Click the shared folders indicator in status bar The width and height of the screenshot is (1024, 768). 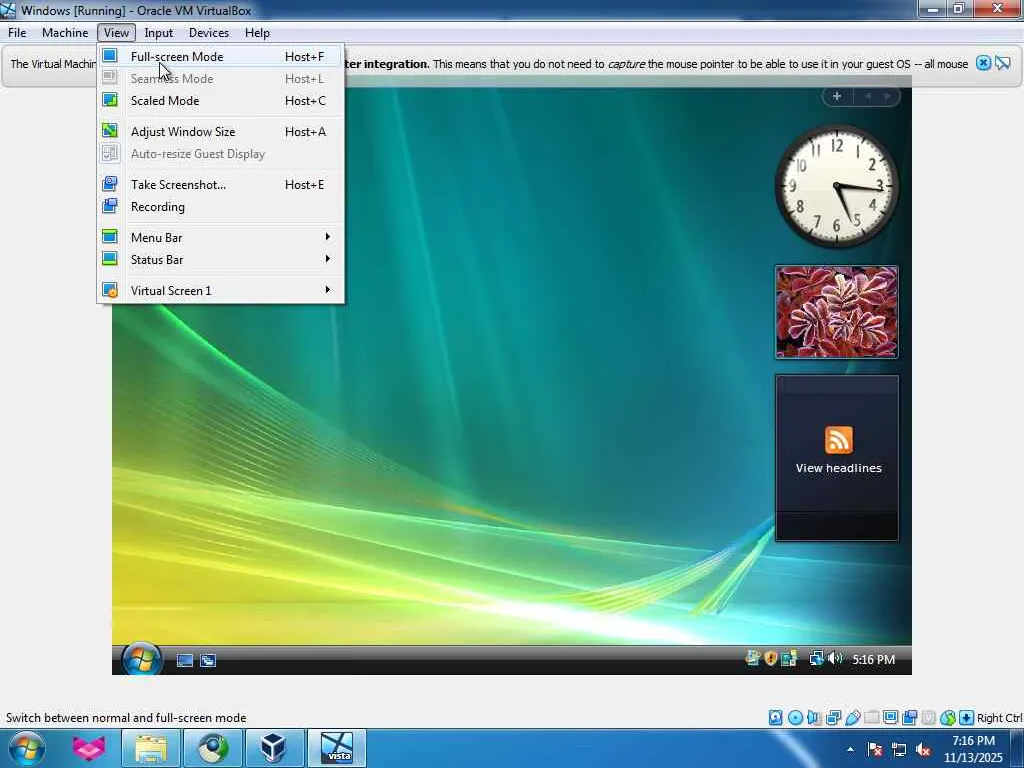[x=871, y=718]
